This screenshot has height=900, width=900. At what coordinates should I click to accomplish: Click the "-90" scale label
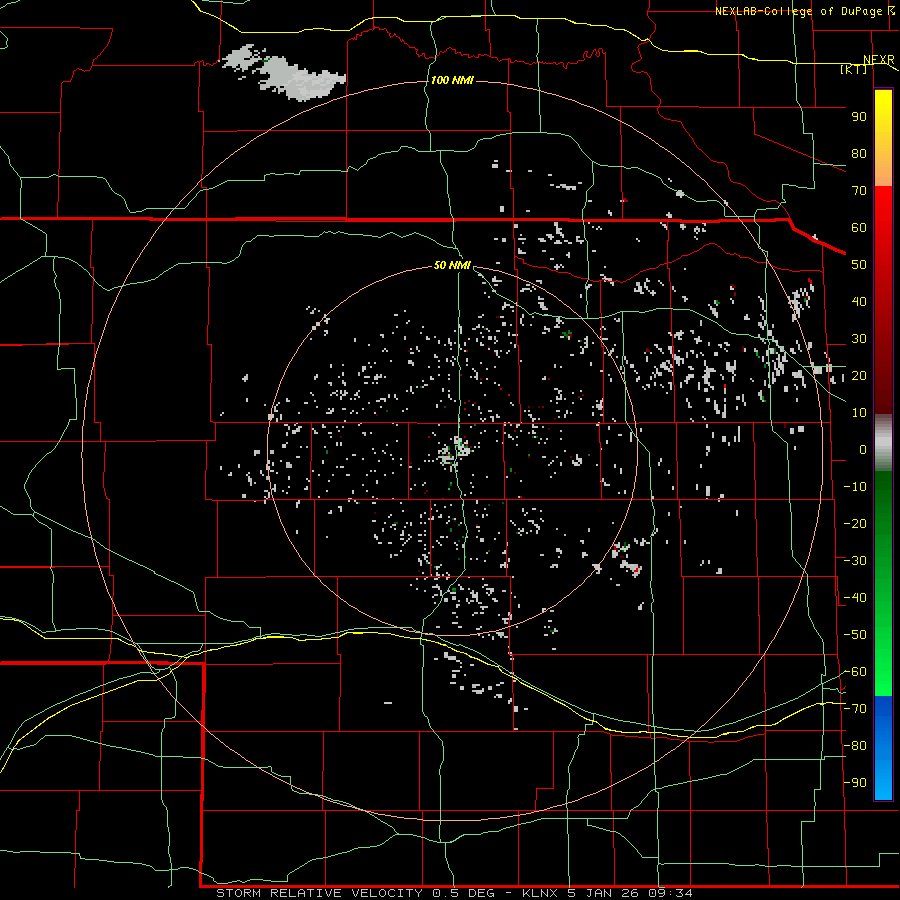pyautogui.click(x=855, y=783)
